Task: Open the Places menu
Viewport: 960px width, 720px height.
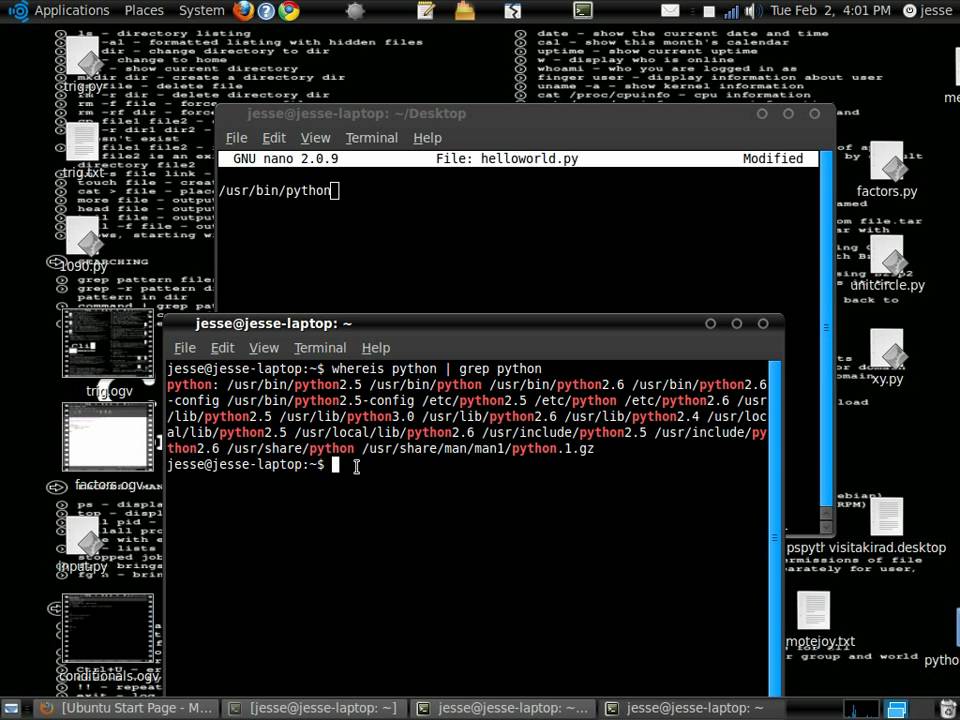Action: (x=144, y=10)
